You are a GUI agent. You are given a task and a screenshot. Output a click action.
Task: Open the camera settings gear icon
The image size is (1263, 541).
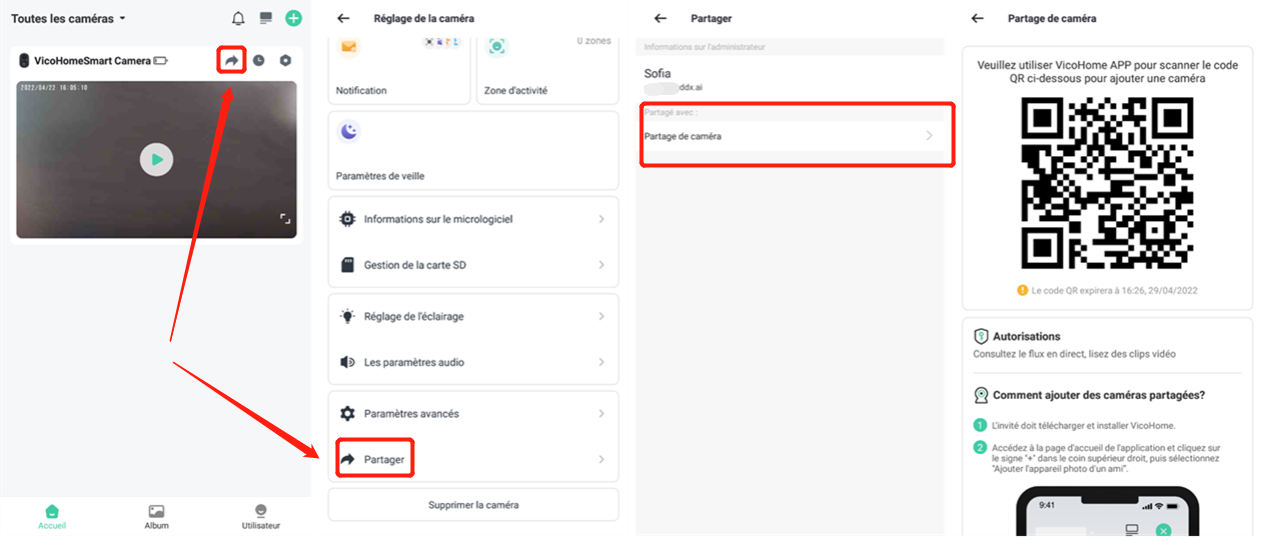pos(285,61)
